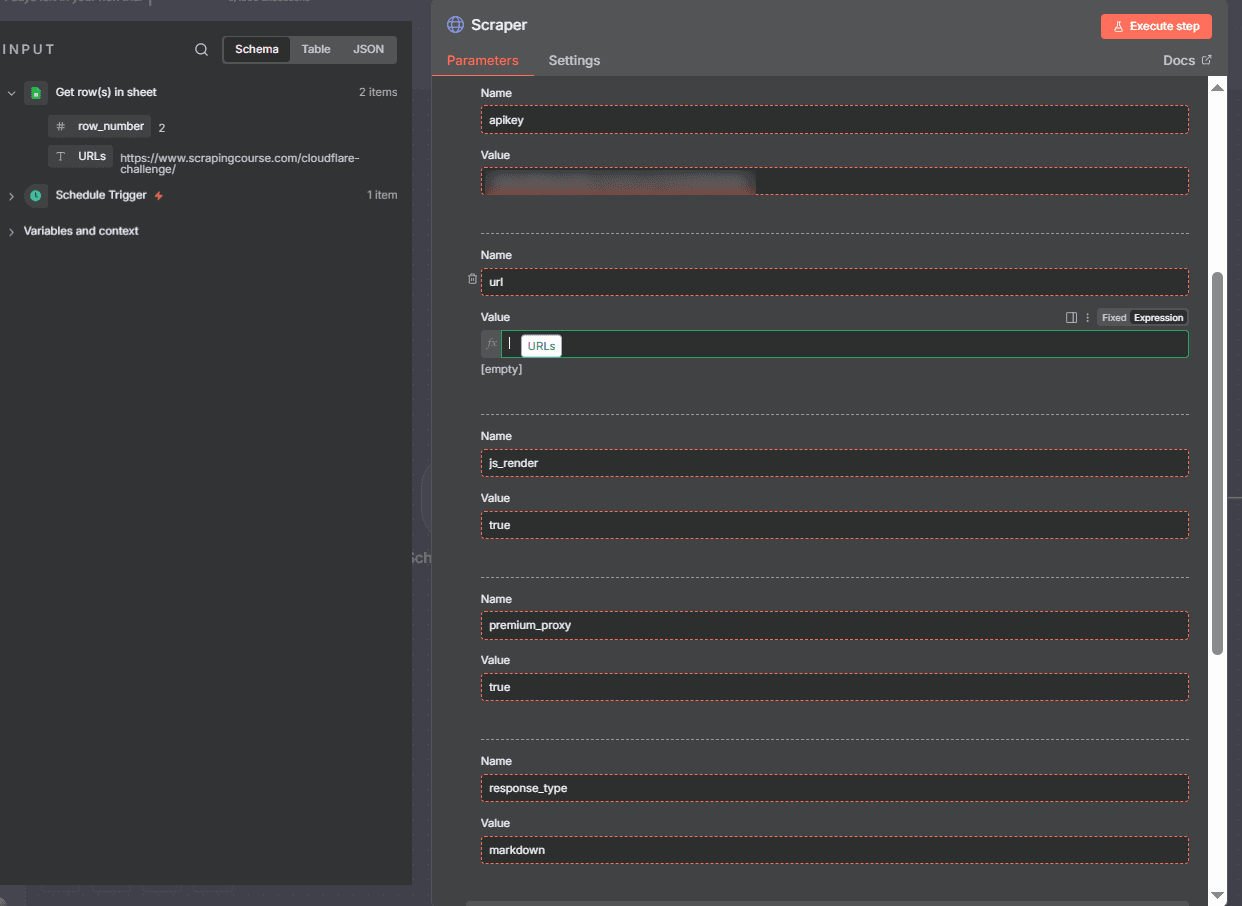Click the Name field containing apikey
The height and width of the screenshot is (906, 1242).
(x=835, y=120)
